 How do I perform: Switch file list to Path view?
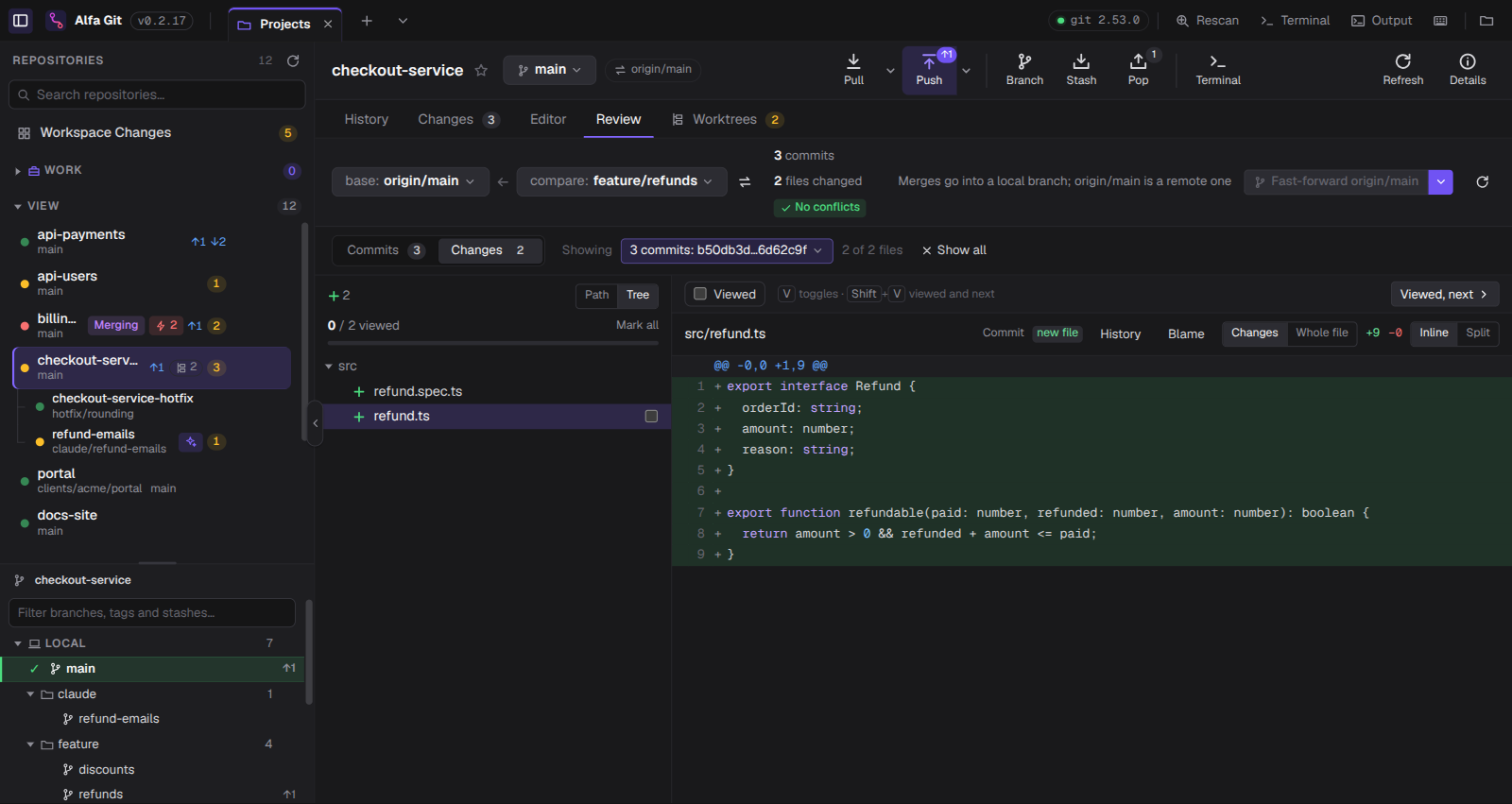596,295
